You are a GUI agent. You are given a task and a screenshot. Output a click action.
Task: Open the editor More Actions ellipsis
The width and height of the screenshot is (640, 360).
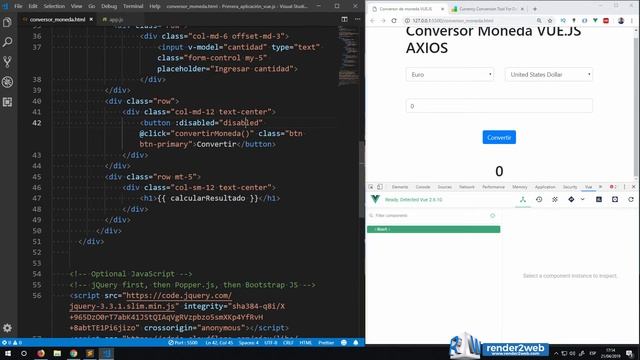click(x=358, y=19)
